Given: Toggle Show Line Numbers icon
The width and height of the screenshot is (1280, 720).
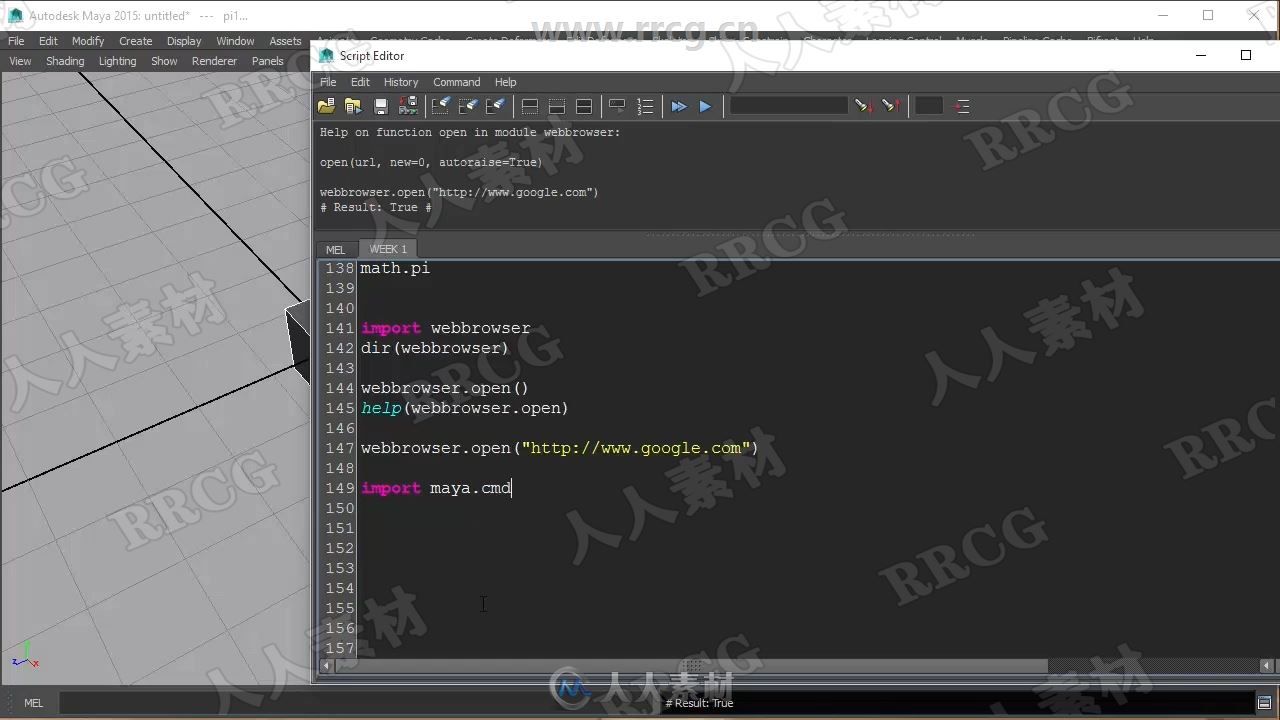Looking at the screenshot, I should 645,106.
